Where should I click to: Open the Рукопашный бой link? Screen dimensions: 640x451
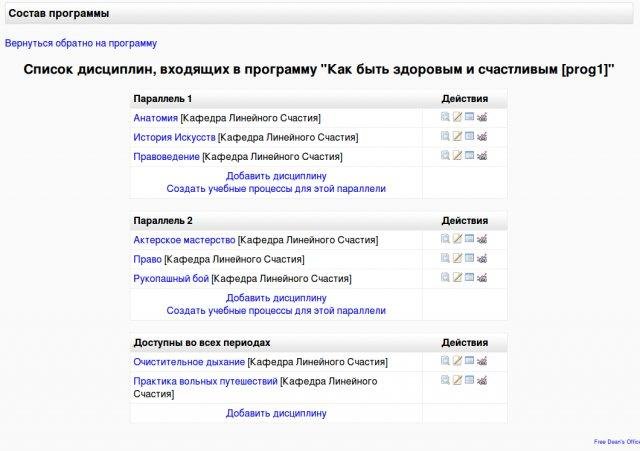tap(171, 278)
